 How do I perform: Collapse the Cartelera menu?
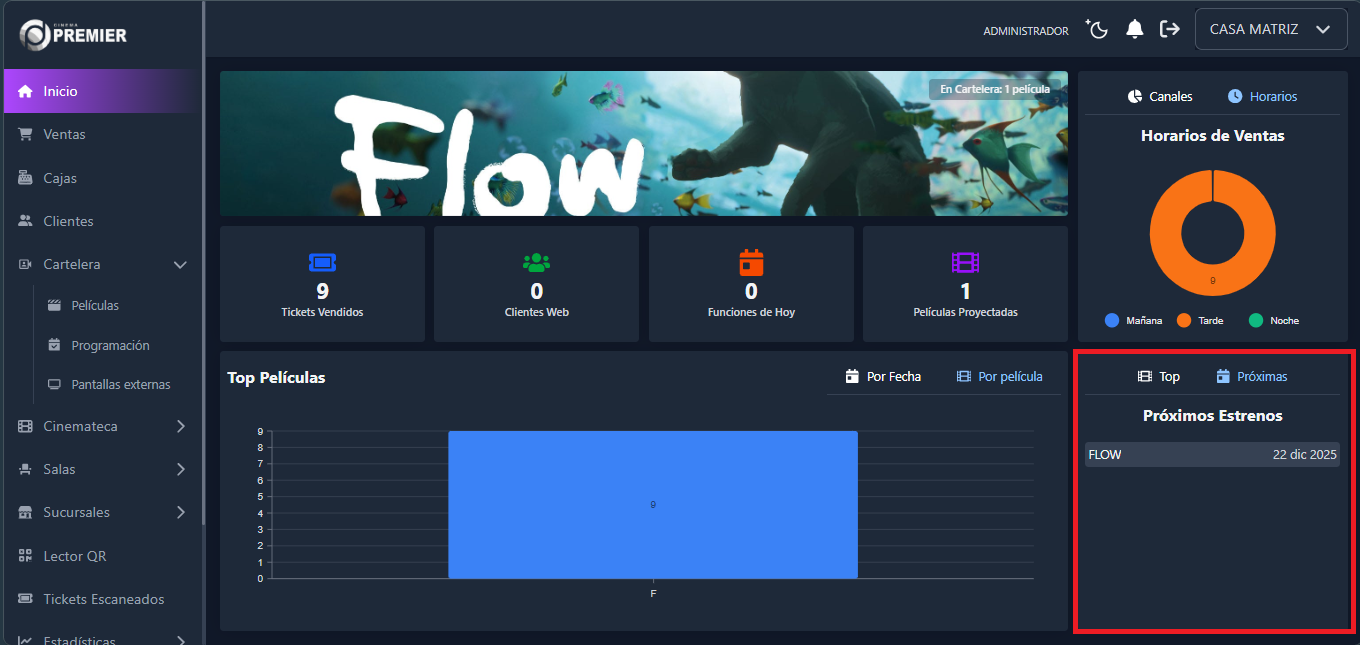pyautogui.click(x=180, y=265)
